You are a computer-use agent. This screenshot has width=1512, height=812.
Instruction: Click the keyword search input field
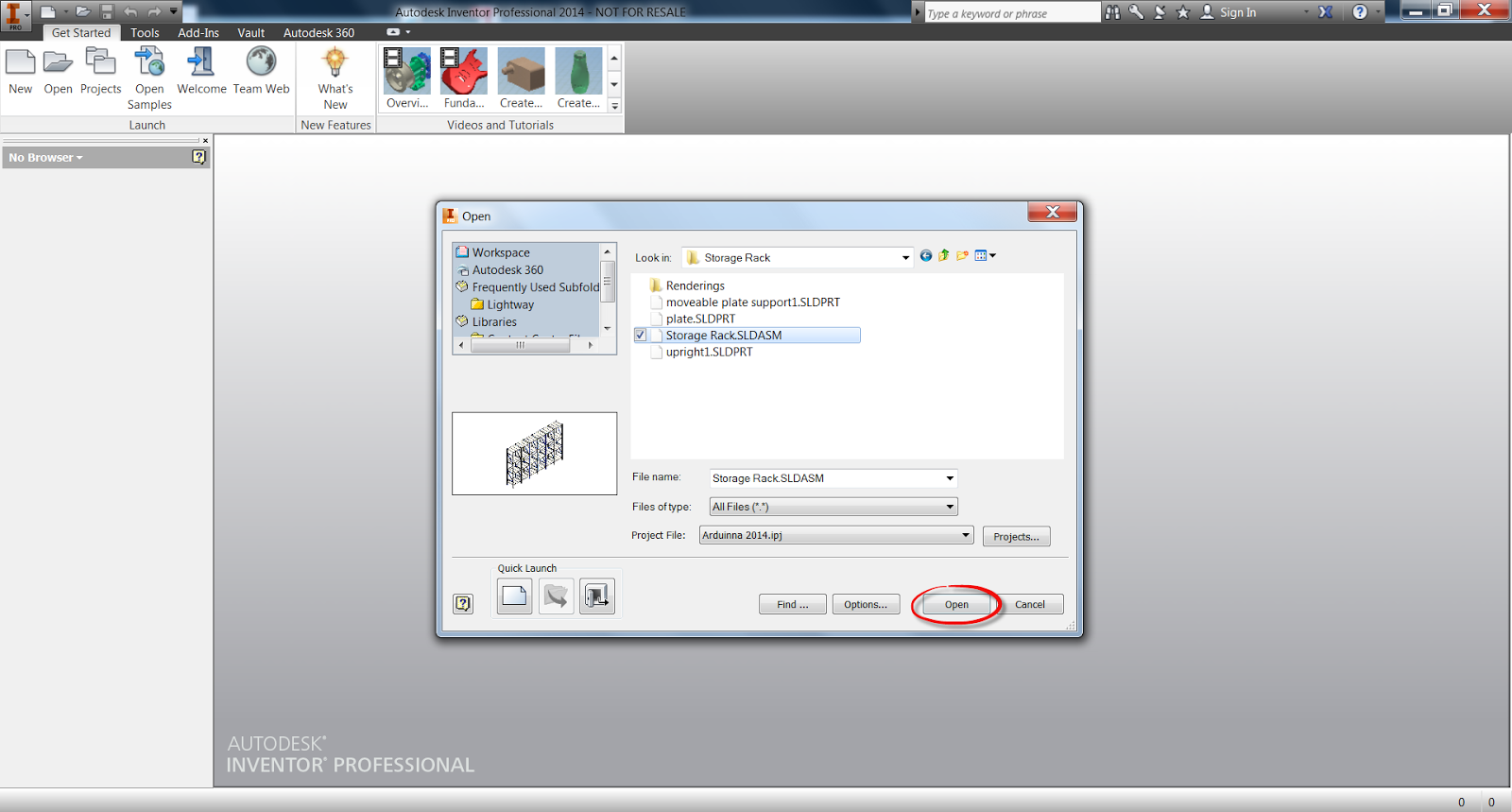click(x=1011, y=13)
